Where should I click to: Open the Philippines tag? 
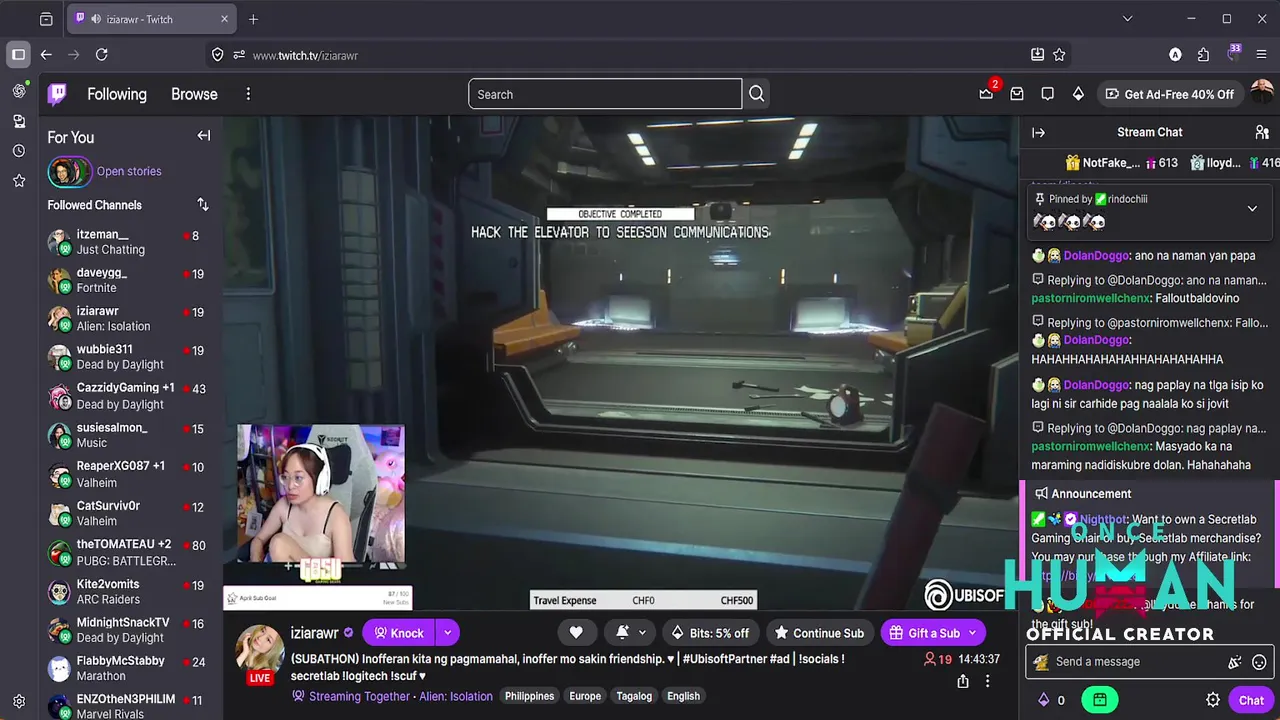(x=529, y=696)
